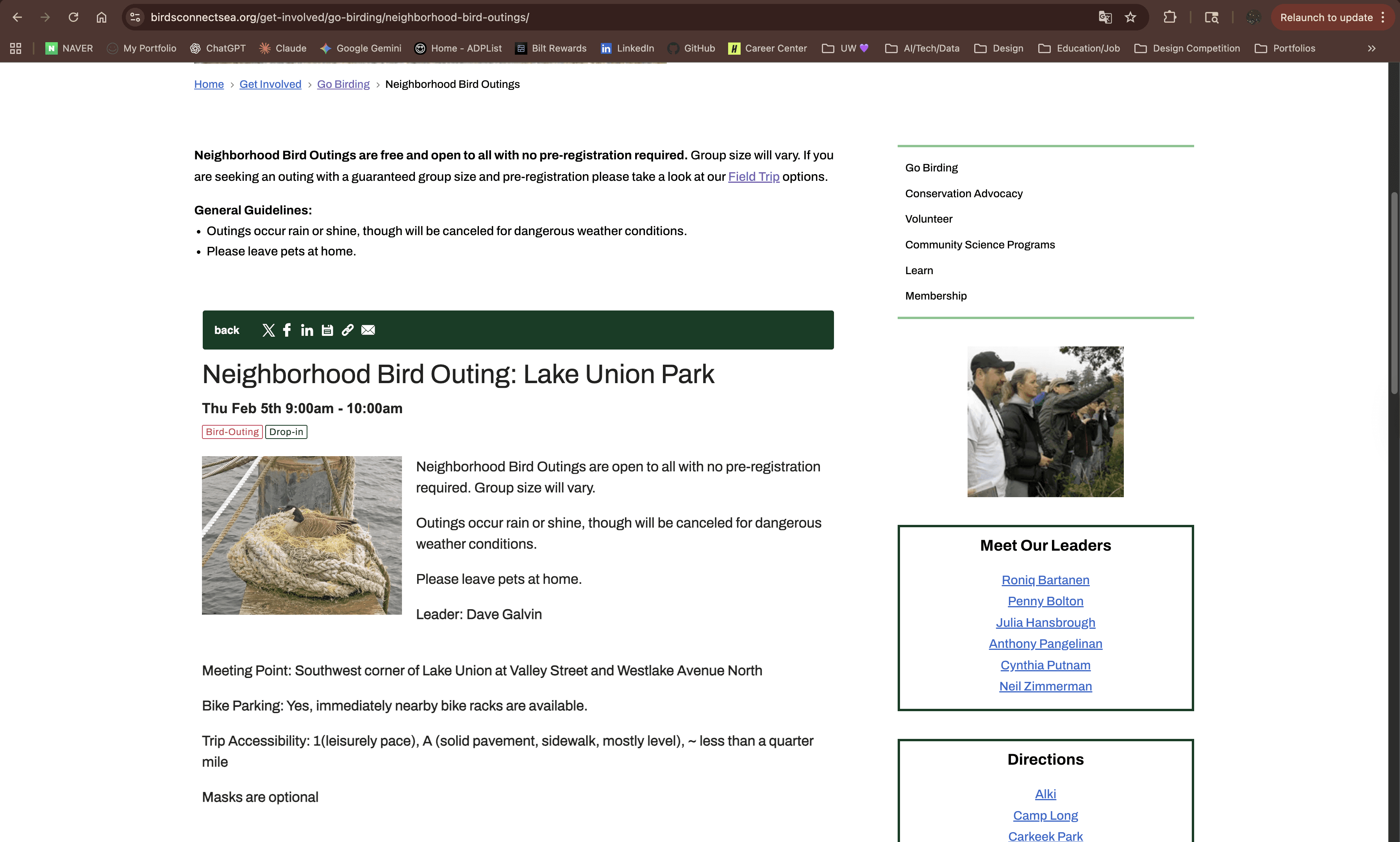Click the Google Translate icon
1400x842 pixels.
1104,17
